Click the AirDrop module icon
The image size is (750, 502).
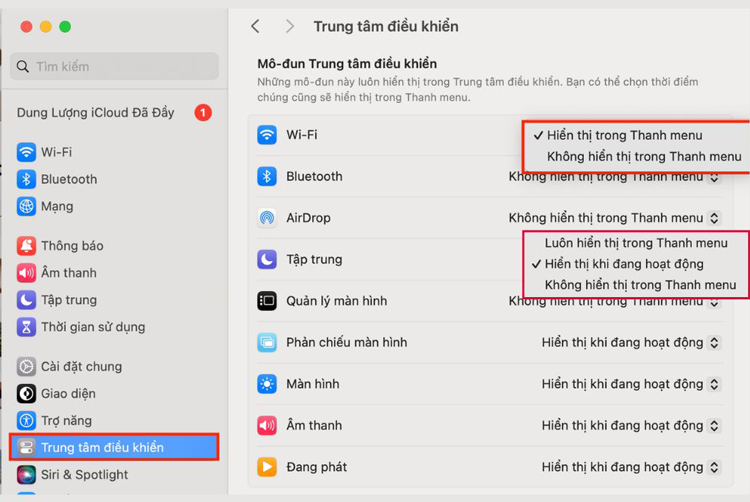pyautogui.click(x=267, y=218)
